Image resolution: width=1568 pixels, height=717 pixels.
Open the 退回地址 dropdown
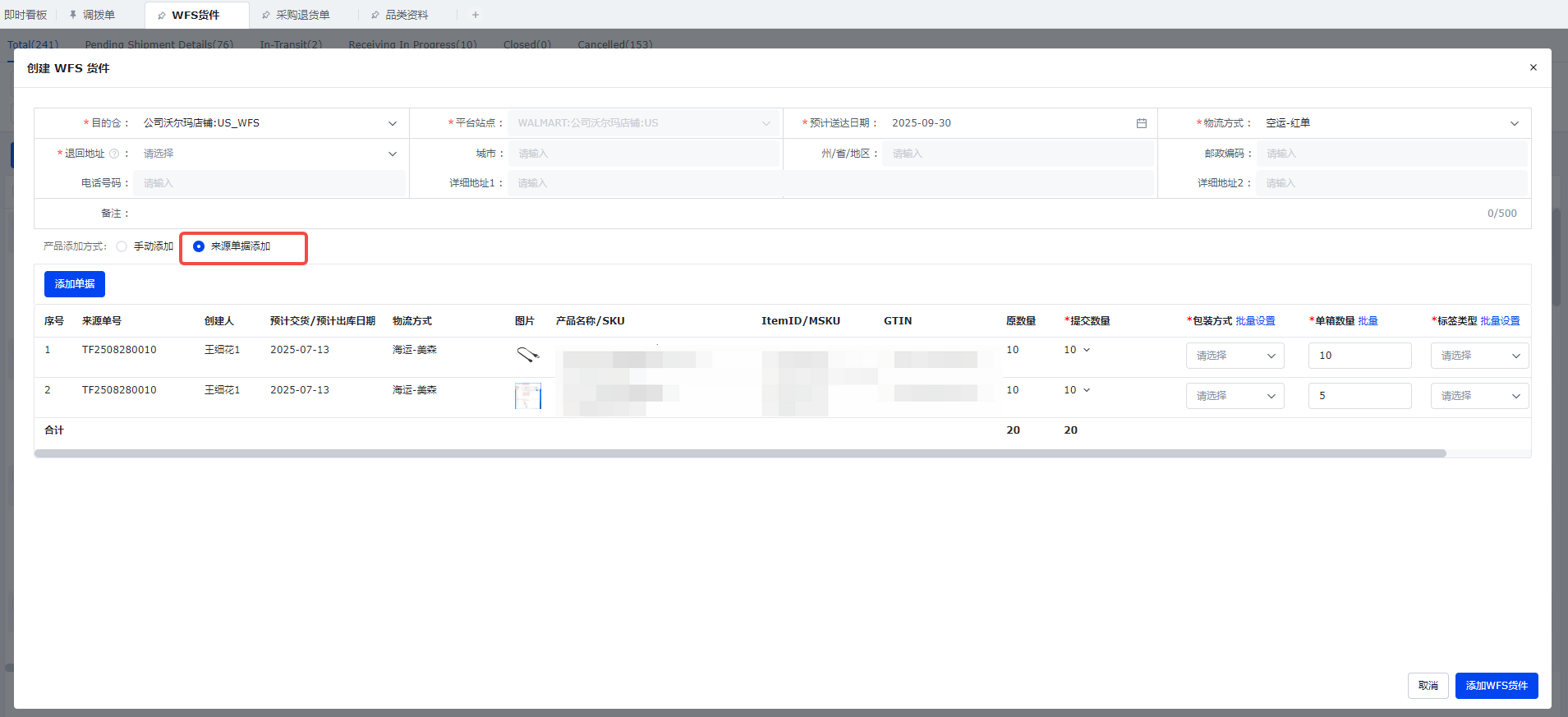[x=271, y=154]
